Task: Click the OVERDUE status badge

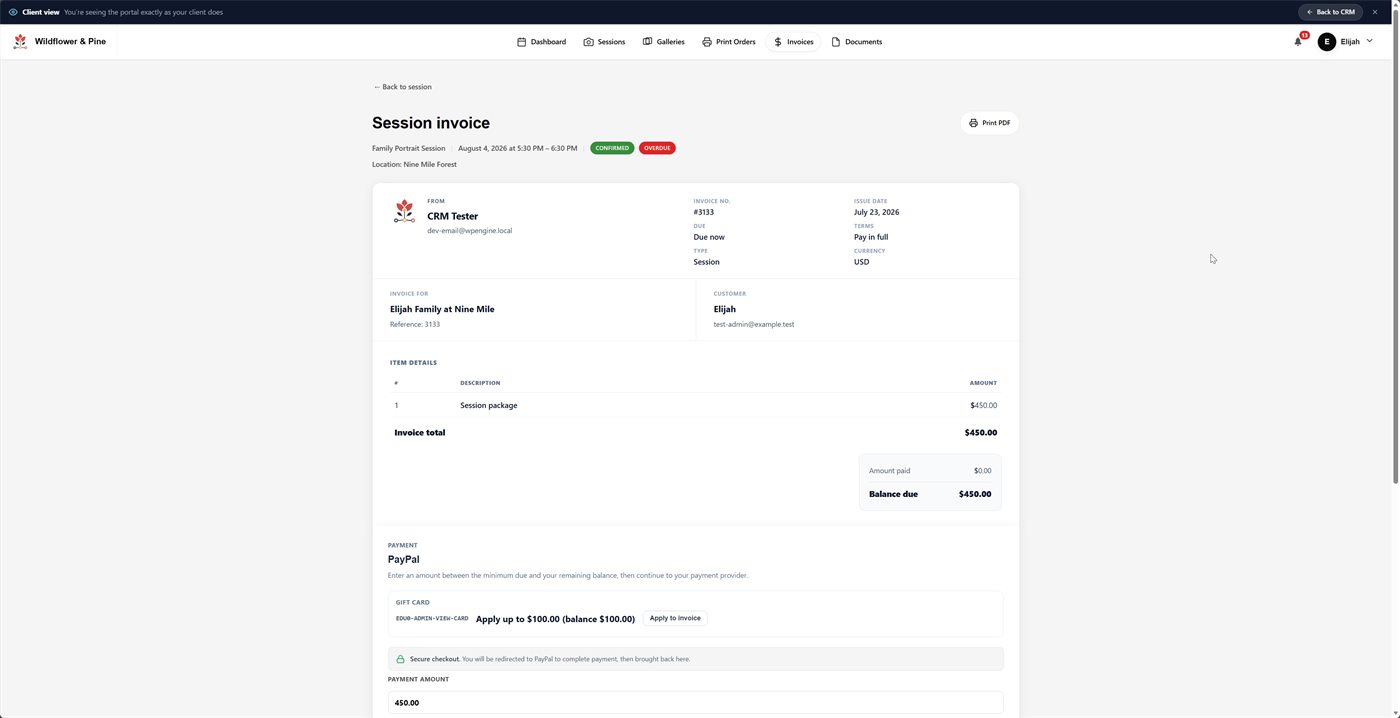Action: [x=657, y=148]
